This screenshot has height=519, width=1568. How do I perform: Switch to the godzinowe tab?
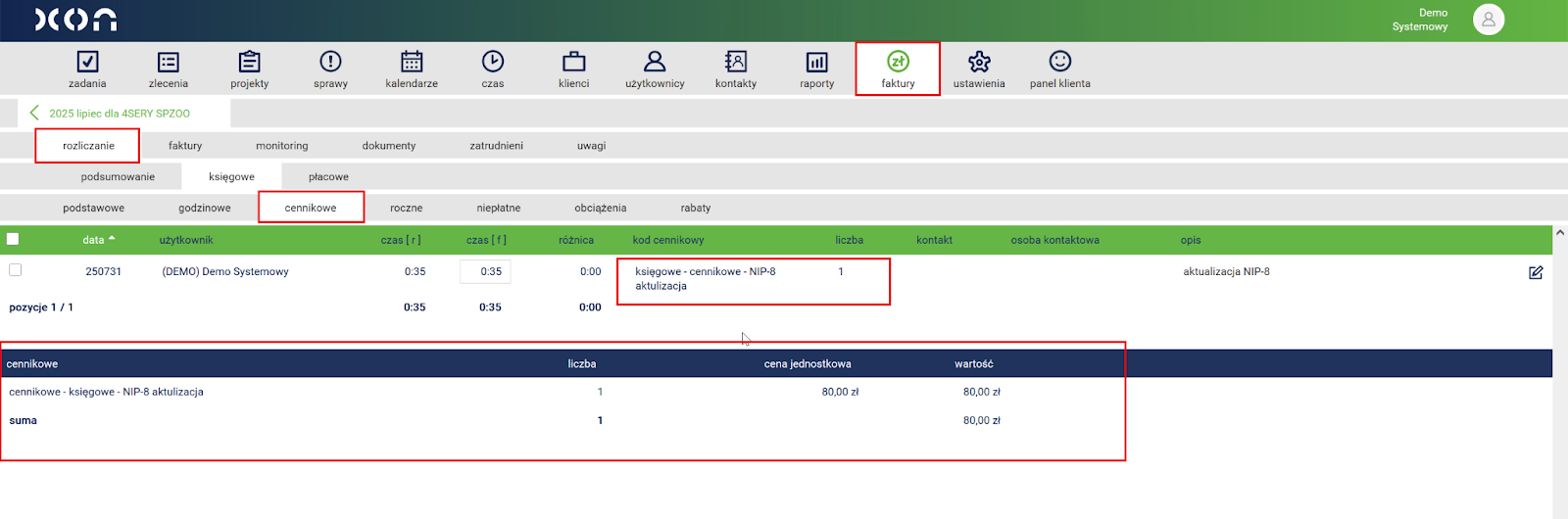pyautogui.click(x=205, y=208)
